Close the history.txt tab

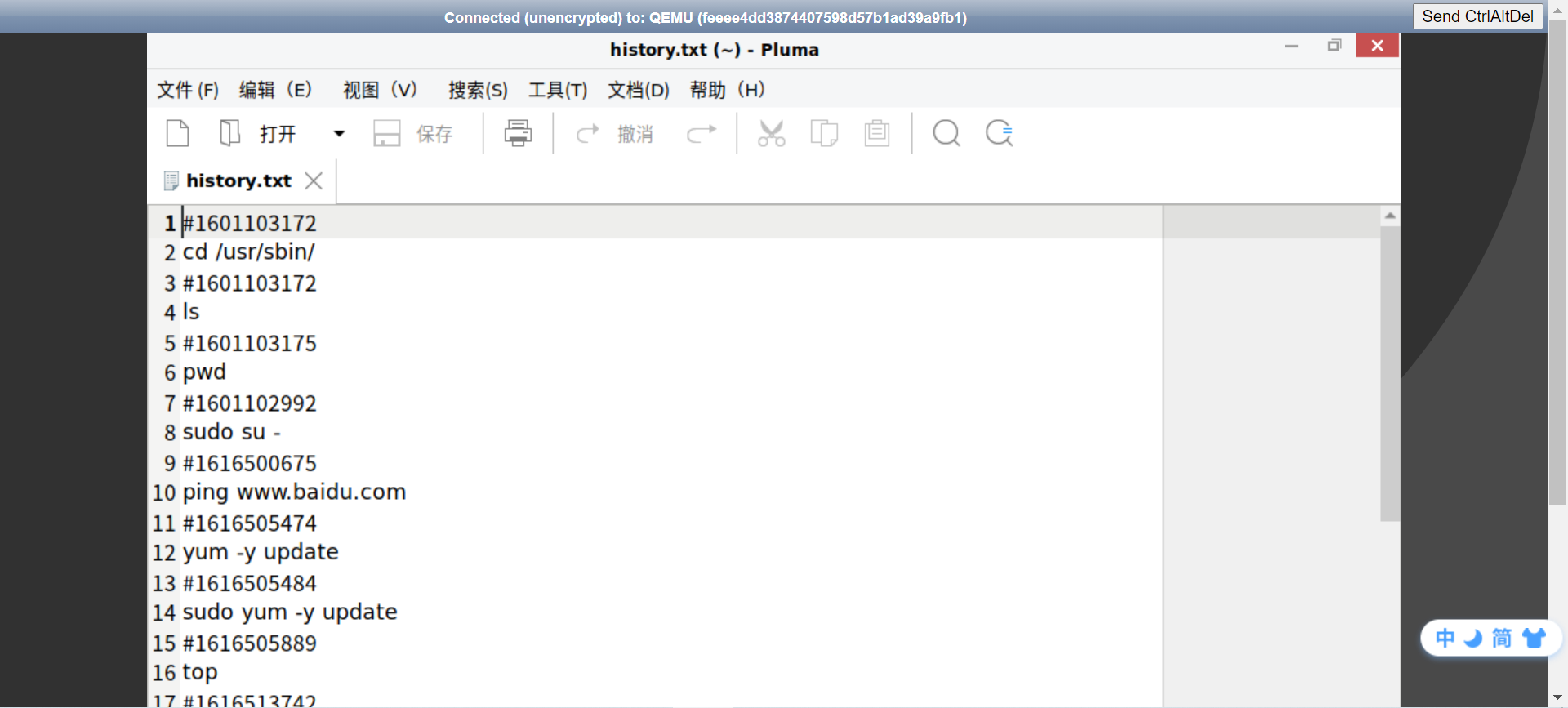[x=314, y=180]
